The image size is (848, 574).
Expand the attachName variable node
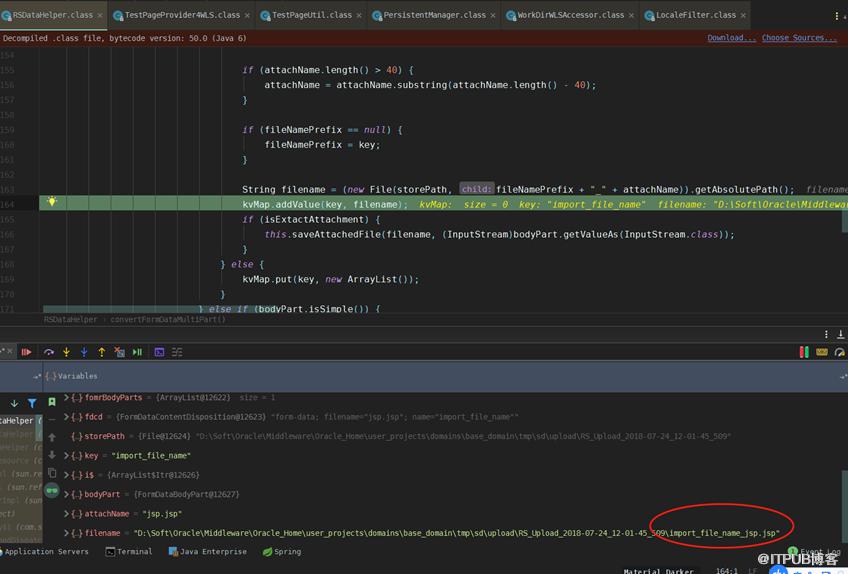[x=66, y=513]
